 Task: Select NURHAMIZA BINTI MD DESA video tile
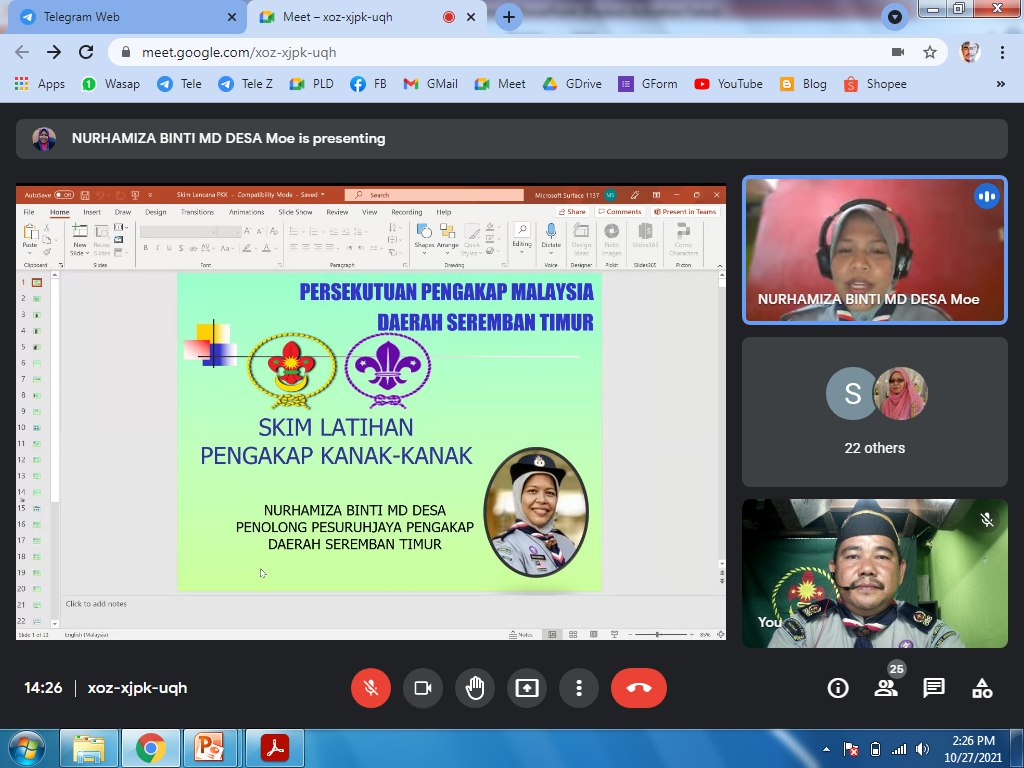click(x=875, y=249)
